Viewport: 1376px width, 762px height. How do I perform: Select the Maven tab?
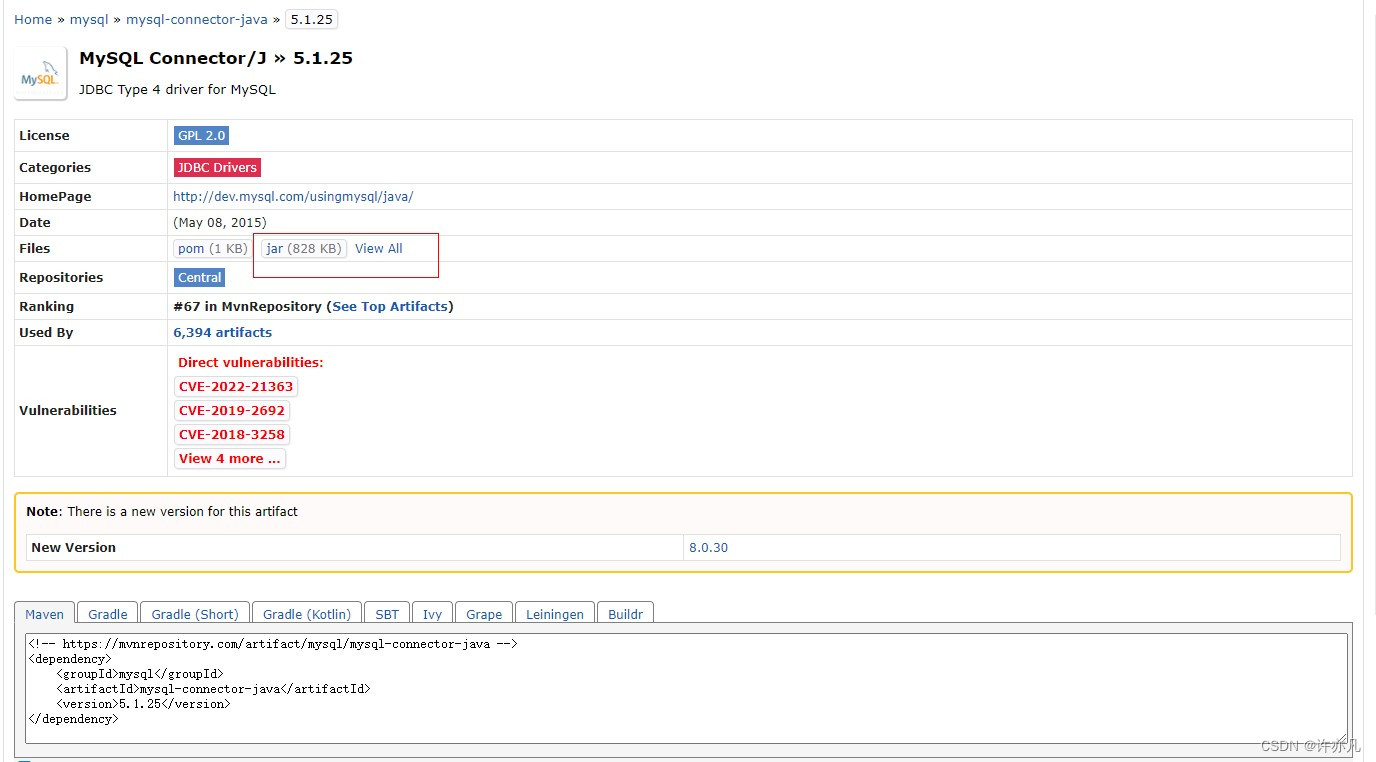[x=45, y=614]
